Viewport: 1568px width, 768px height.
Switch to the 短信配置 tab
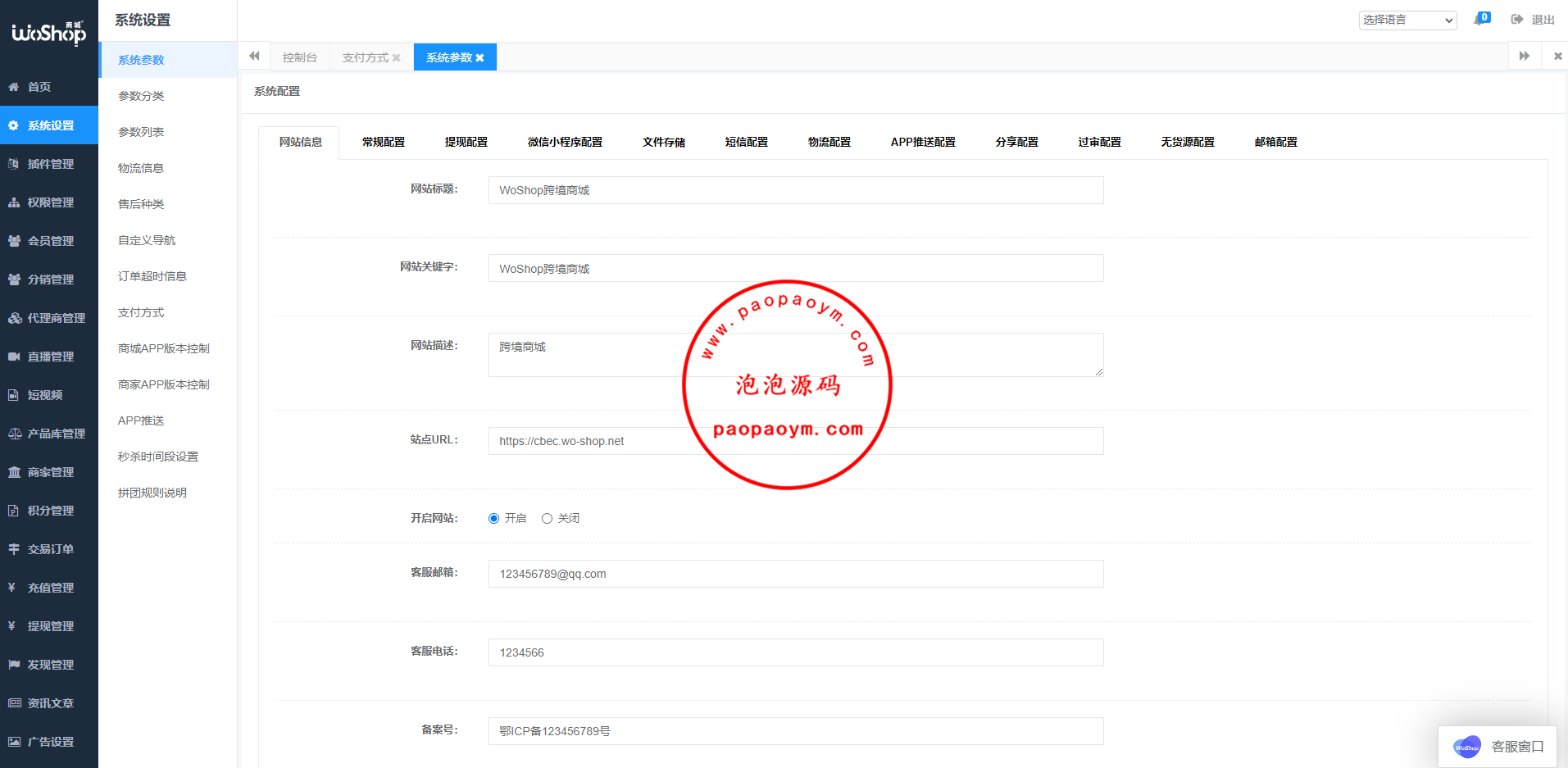tap(746, 142)
